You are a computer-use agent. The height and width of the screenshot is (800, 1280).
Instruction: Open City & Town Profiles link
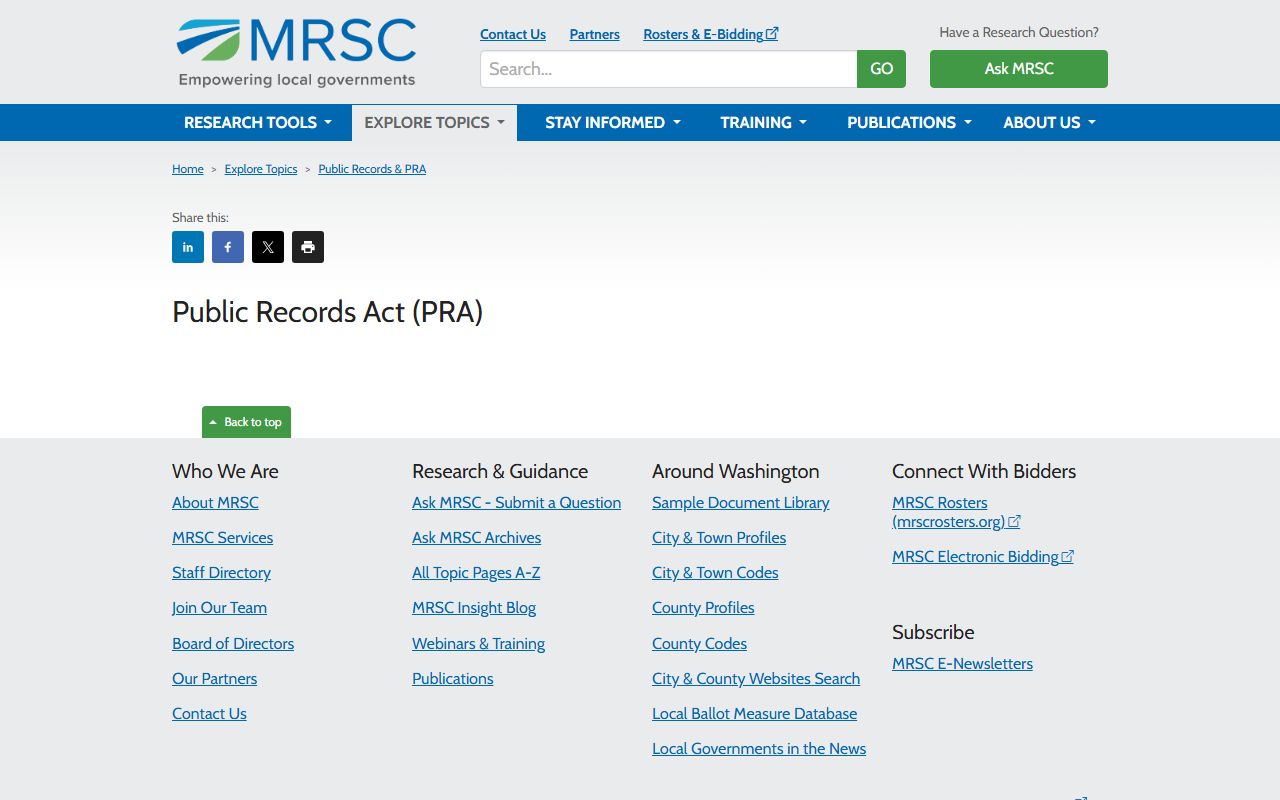click(x=719, y=538)
